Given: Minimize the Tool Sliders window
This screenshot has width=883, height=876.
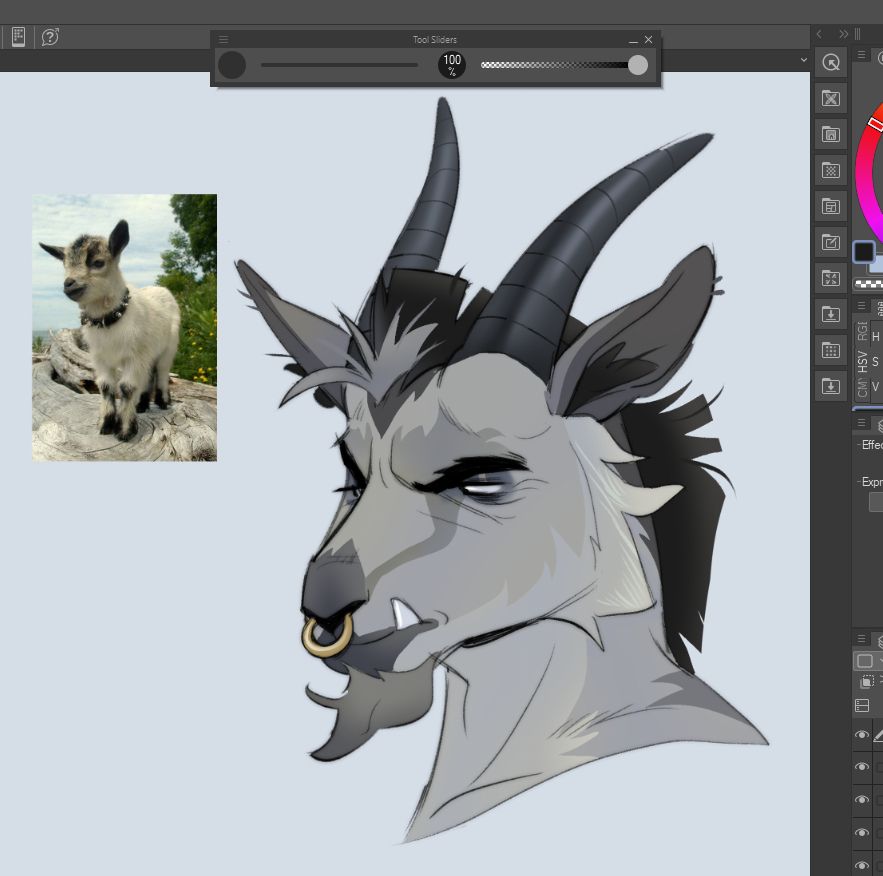Looking at the screenshot, I should click(633, 40).
